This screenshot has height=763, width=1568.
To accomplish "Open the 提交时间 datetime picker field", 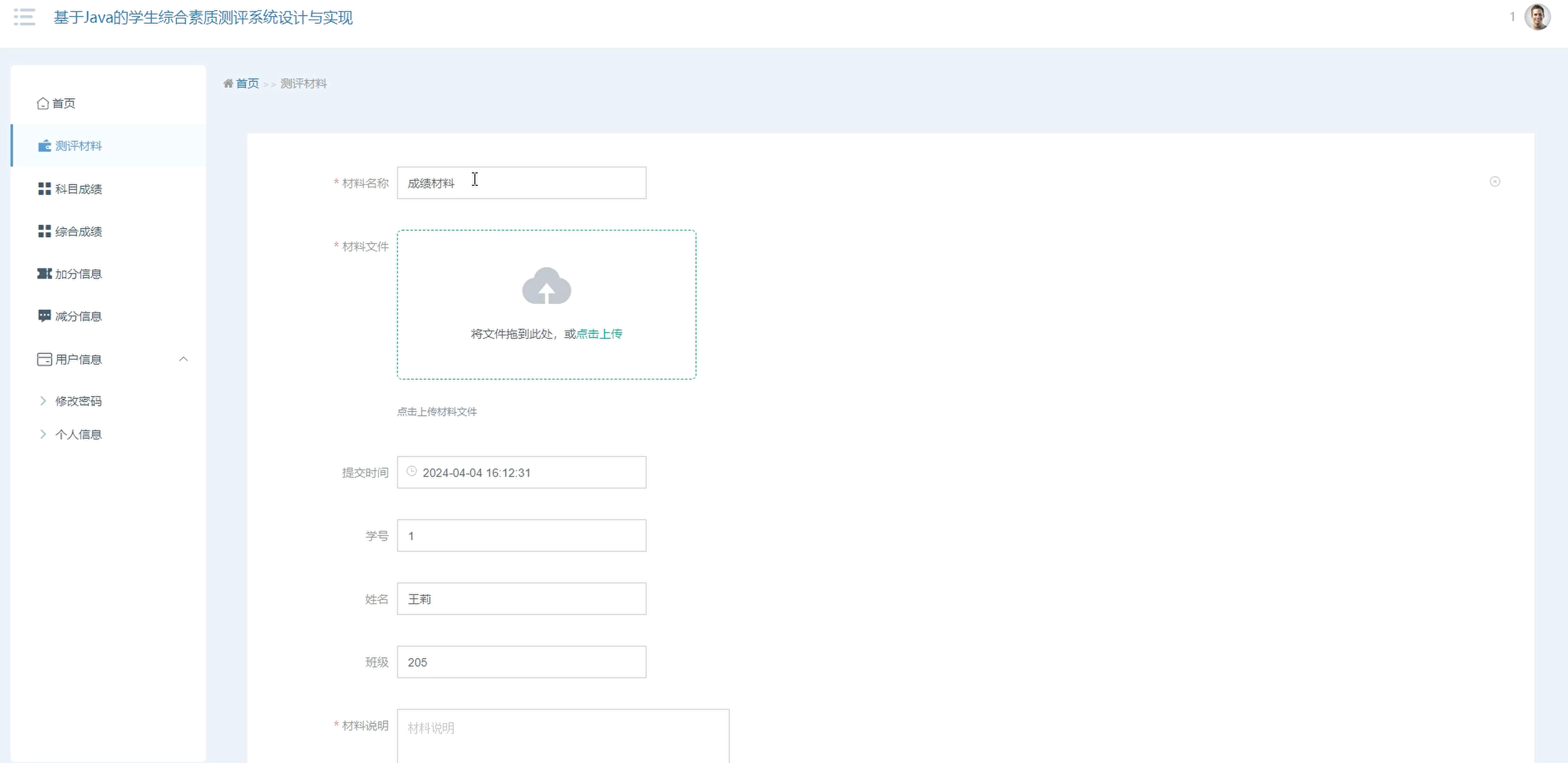I will click(x=522, y=472).
